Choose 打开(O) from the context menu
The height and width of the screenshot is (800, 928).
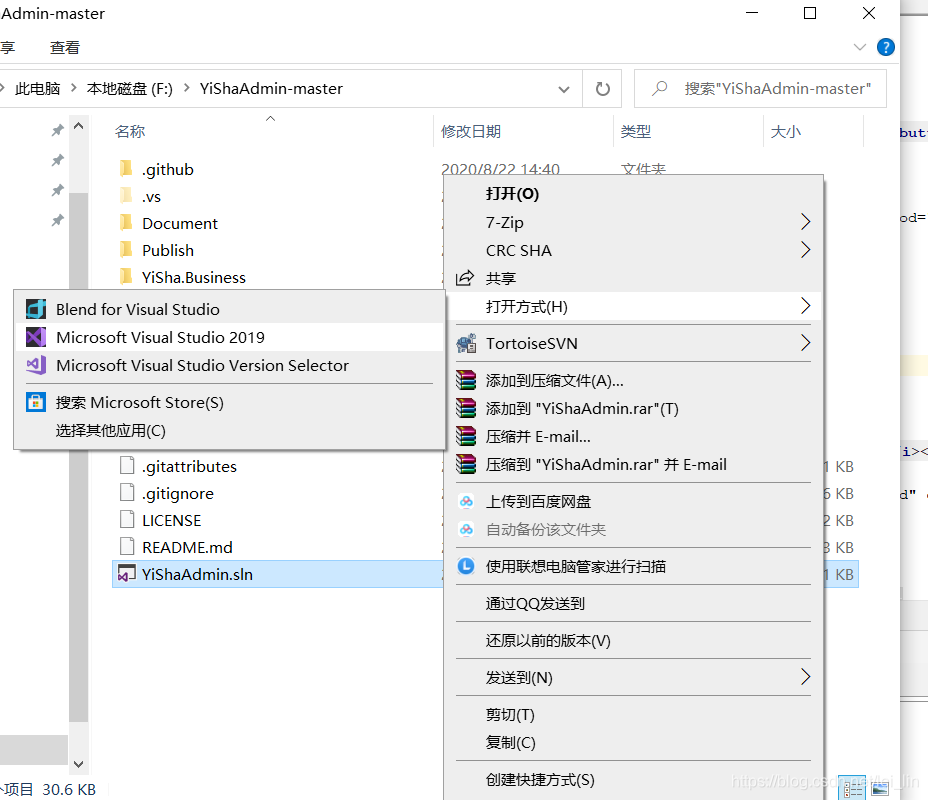[634, 194]
